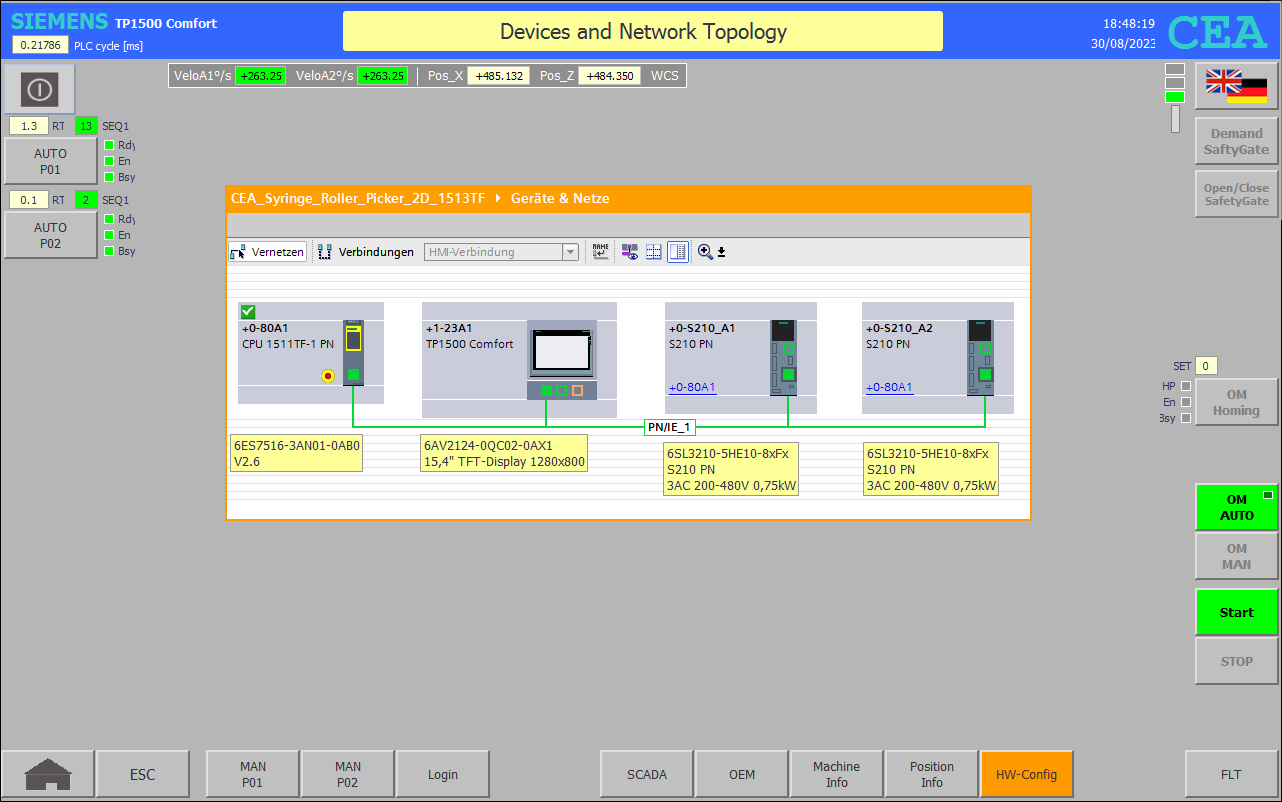
Task: Click the green SEQ1 step 2 indicator
Action: coord(86,200)
